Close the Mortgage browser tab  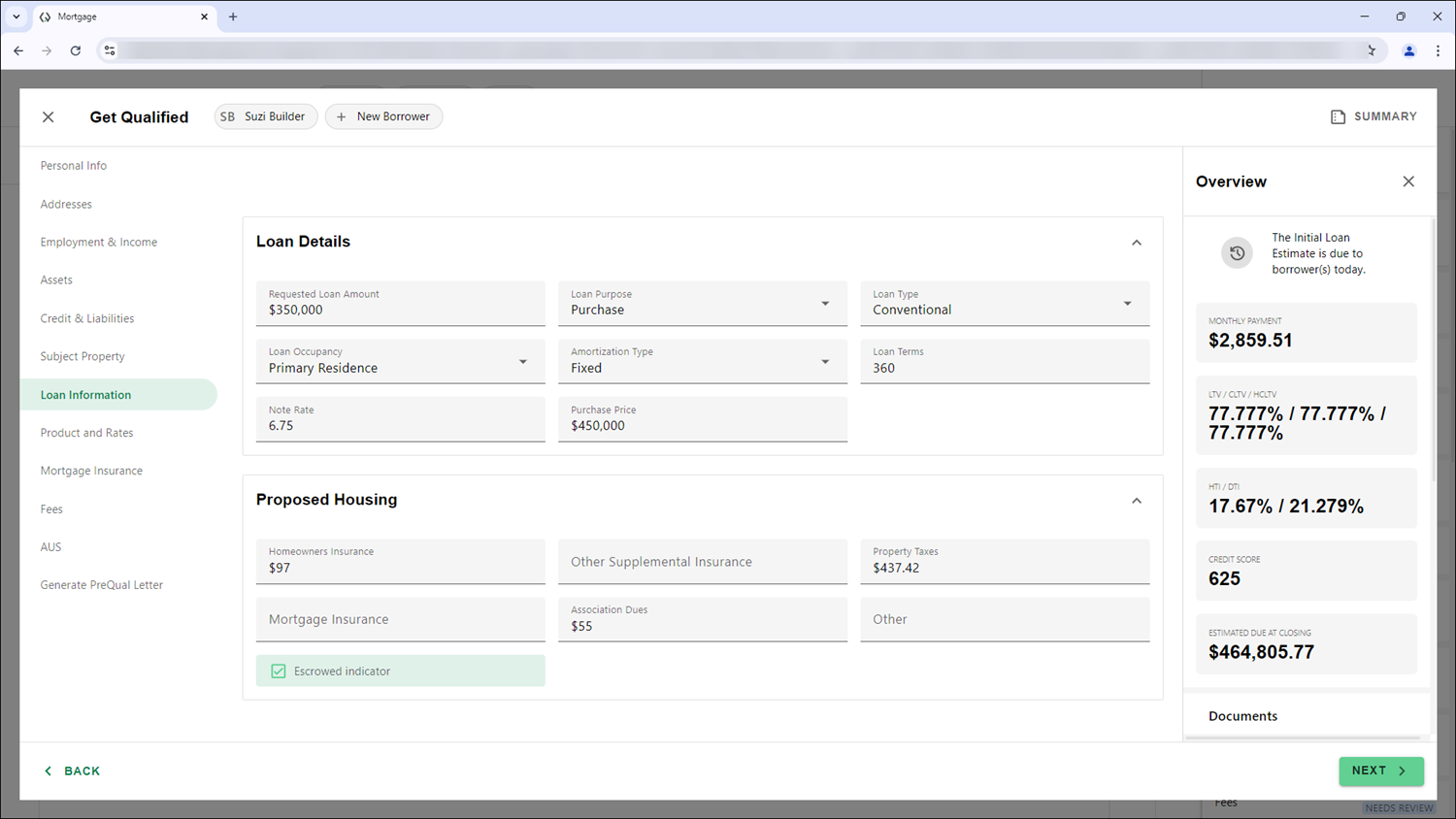(x=204, y=16)
